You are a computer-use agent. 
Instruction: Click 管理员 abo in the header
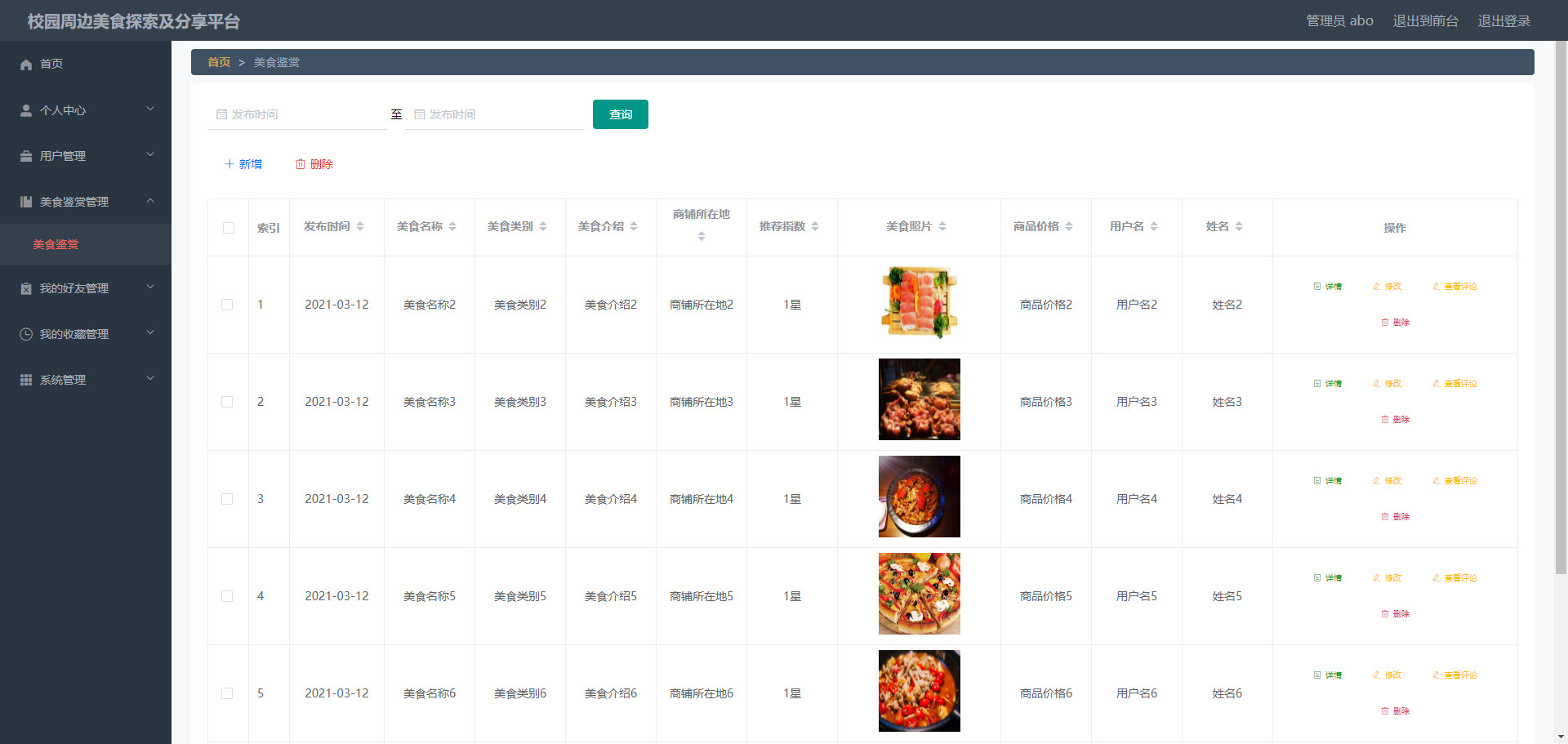[1339, 21]
